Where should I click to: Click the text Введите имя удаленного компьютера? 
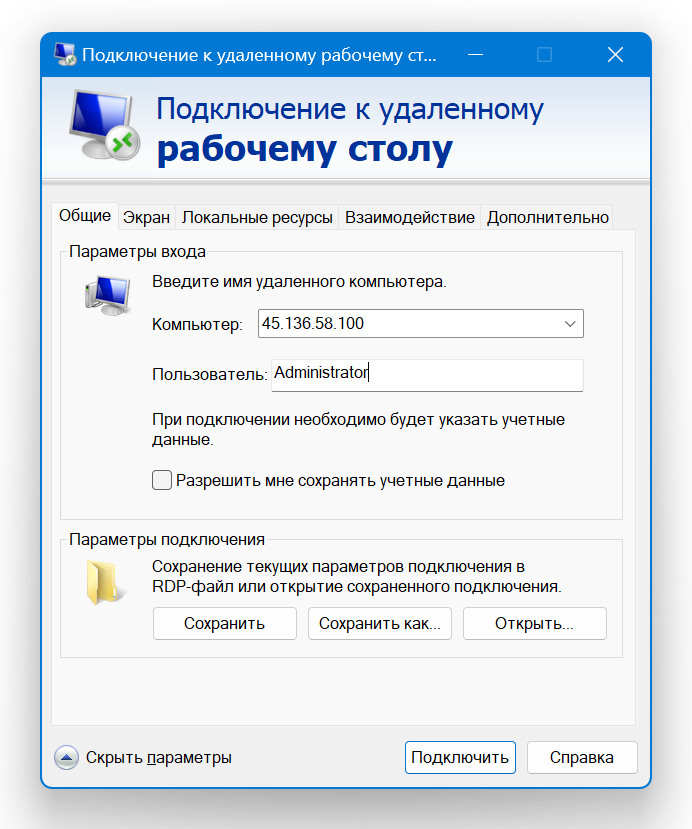299,282
